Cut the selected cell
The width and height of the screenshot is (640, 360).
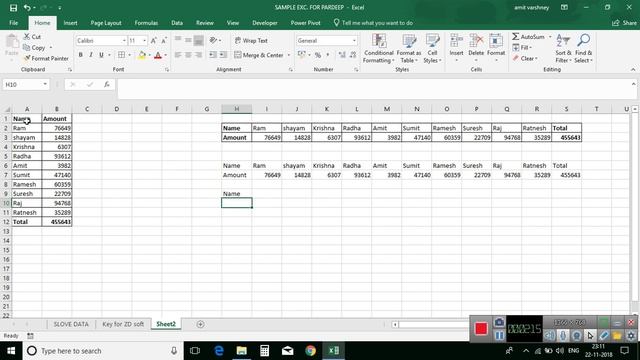click(32, 37)
